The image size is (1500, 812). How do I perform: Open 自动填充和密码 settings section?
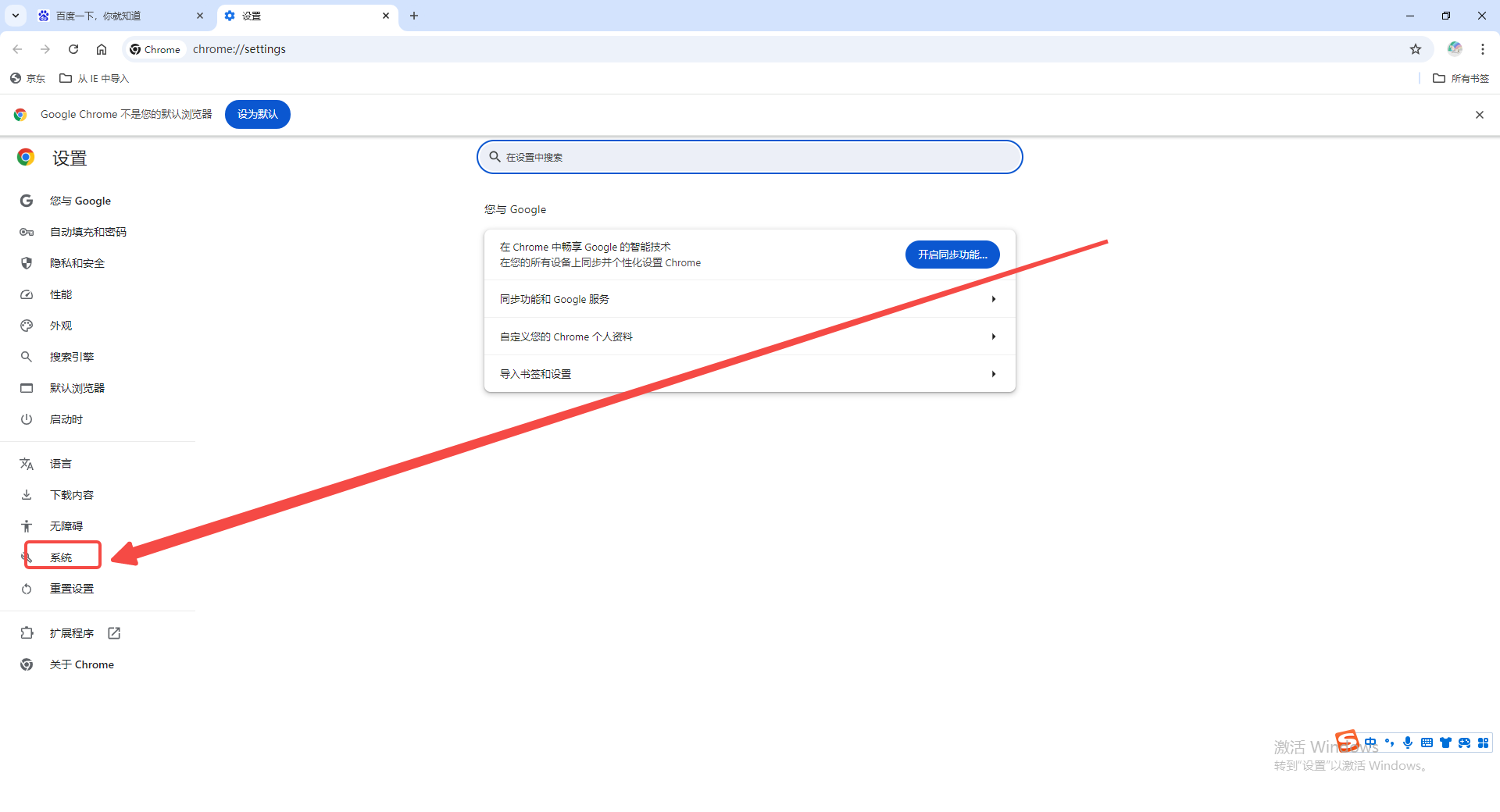(x=87, y=232)
